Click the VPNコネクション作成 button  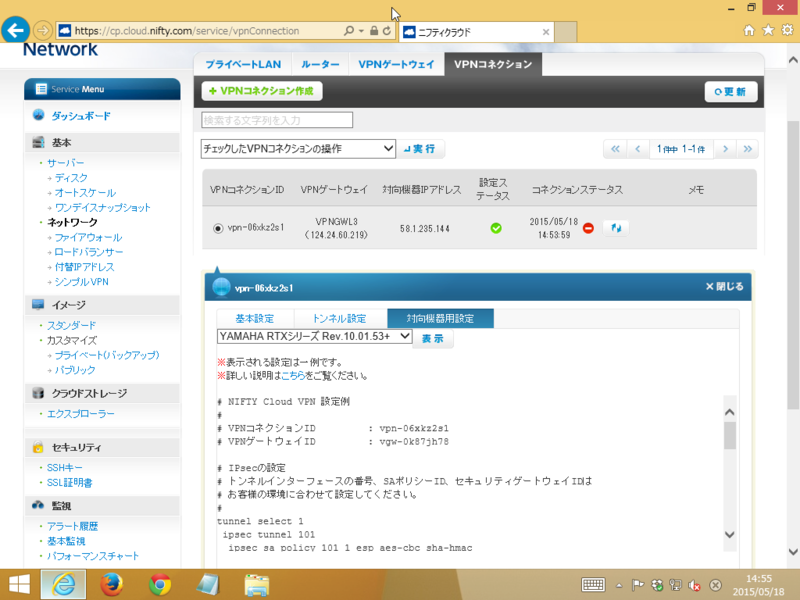coord(262,91)
